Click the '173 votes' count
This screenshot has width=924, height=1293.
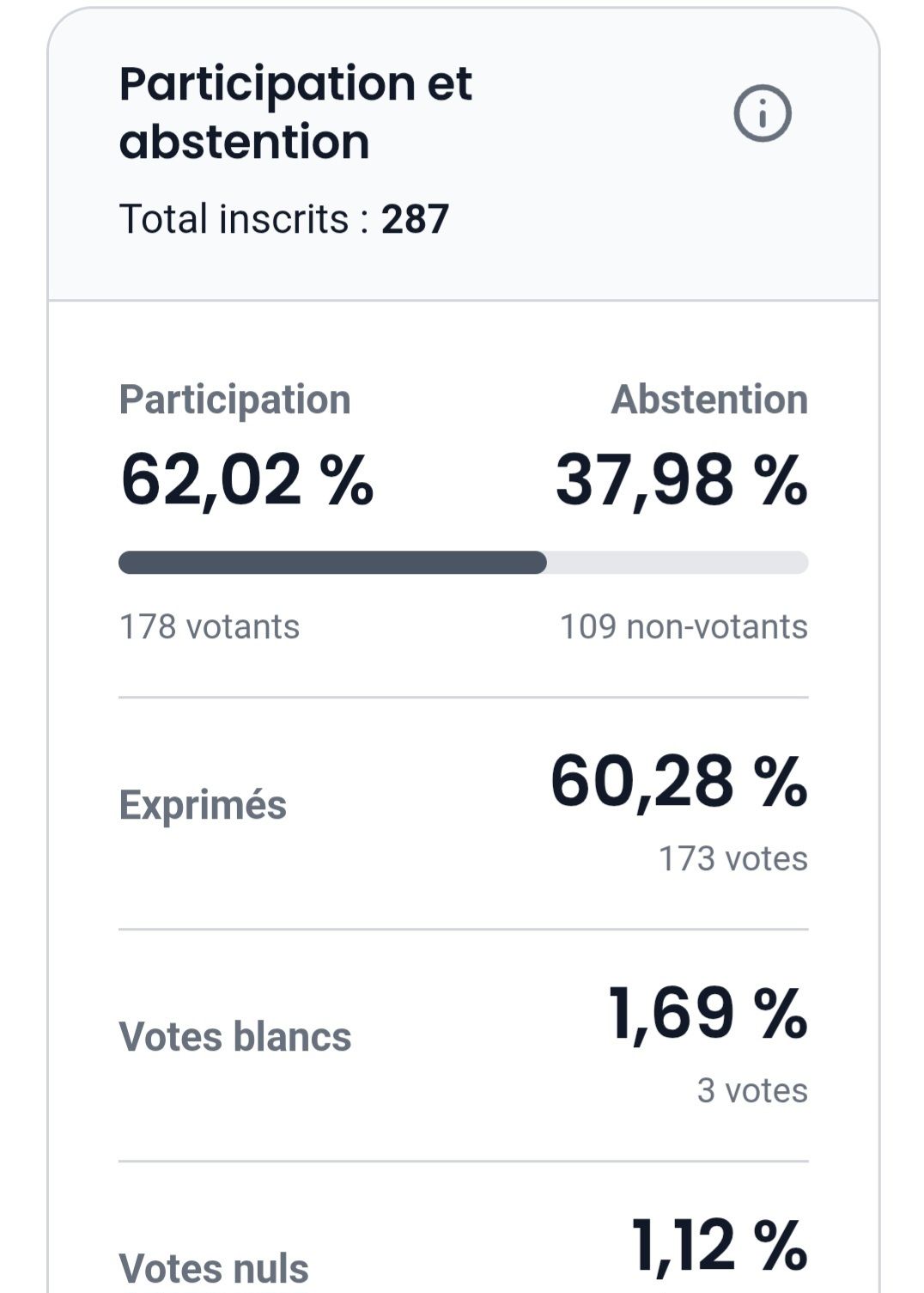coord(733,859)
